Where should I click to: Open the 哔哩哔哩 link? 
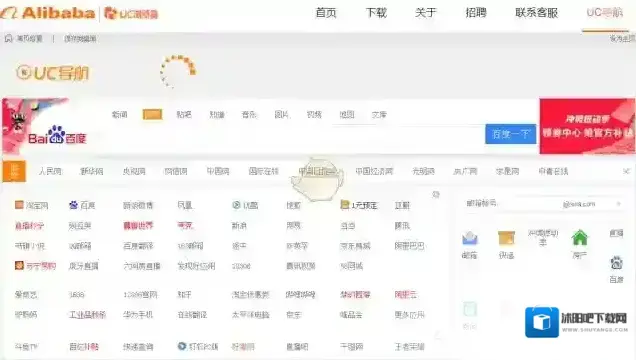[x=301, y=295]
